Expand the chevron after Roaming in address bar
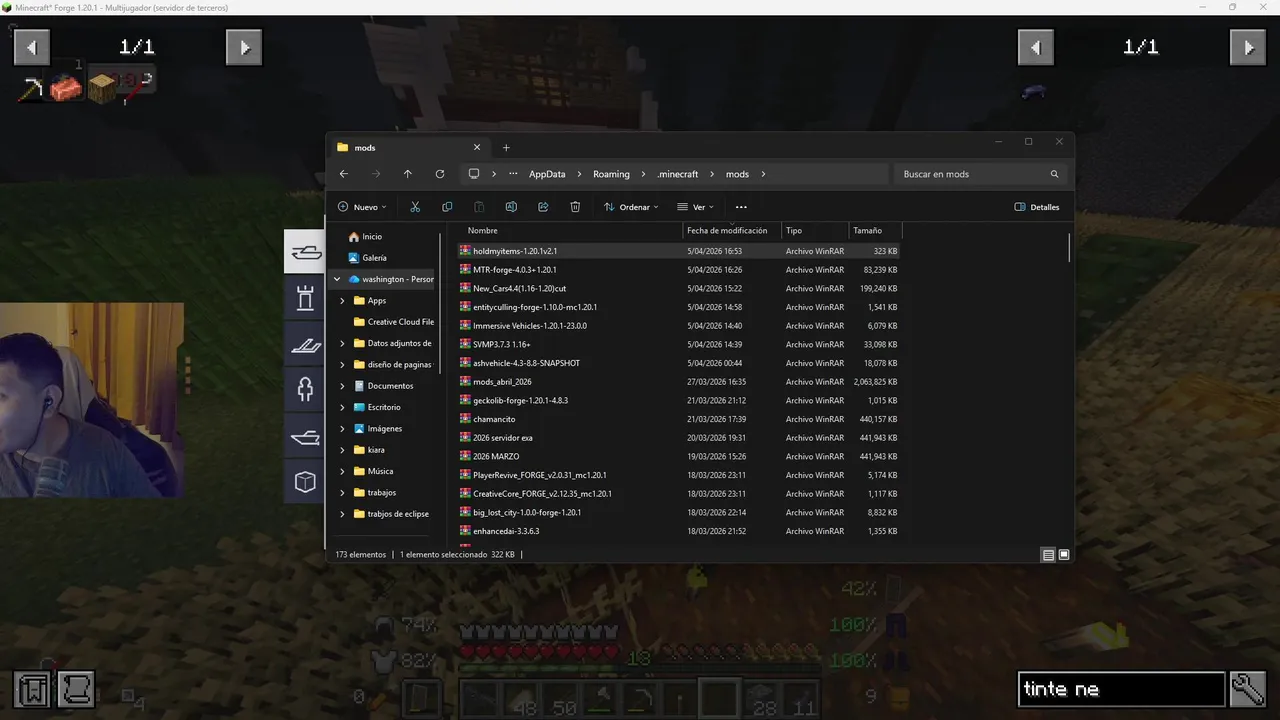 click(644, 174)
